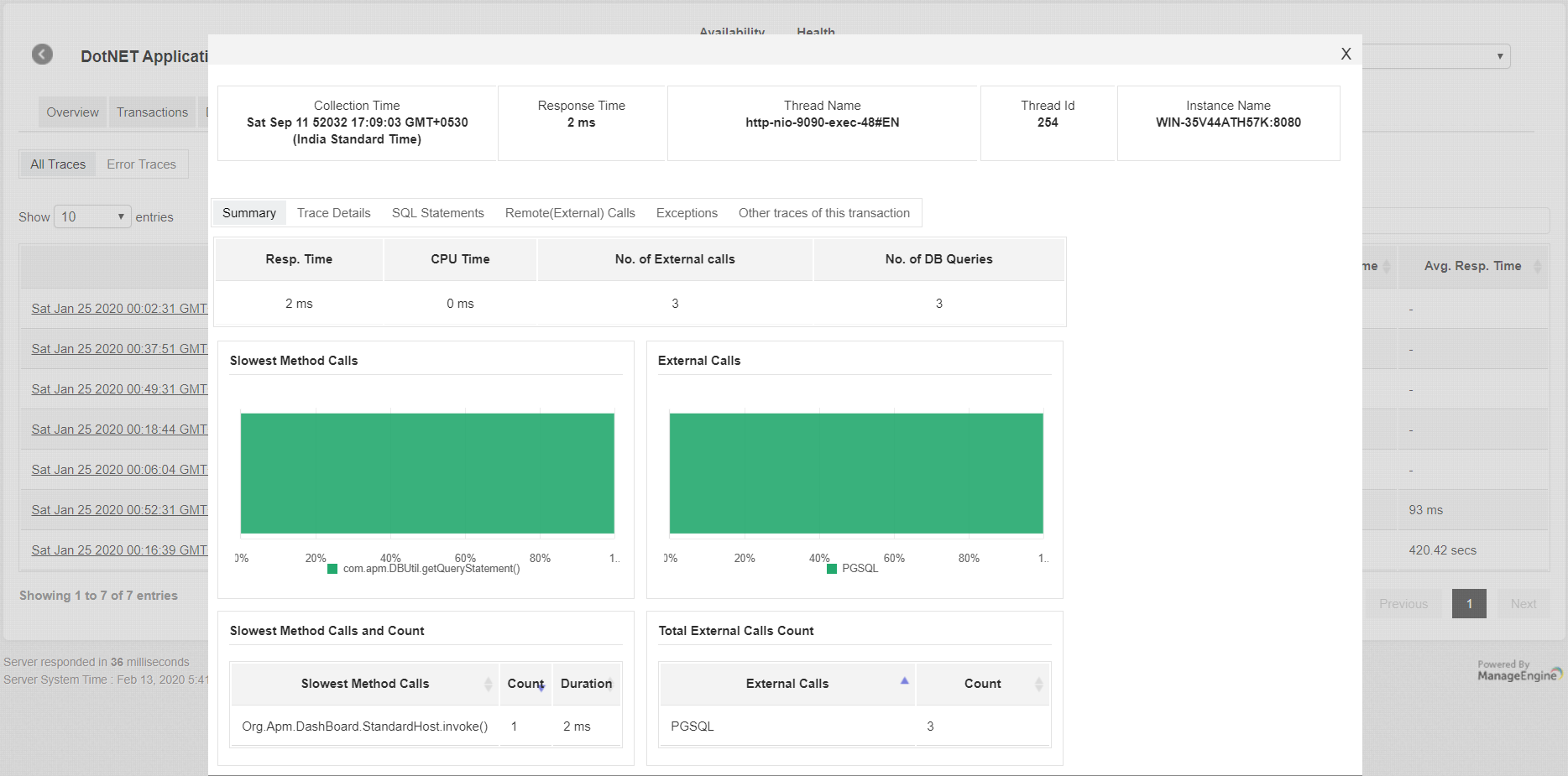
Task: Switch to the Trace Details tab
Action: point(333,213)
